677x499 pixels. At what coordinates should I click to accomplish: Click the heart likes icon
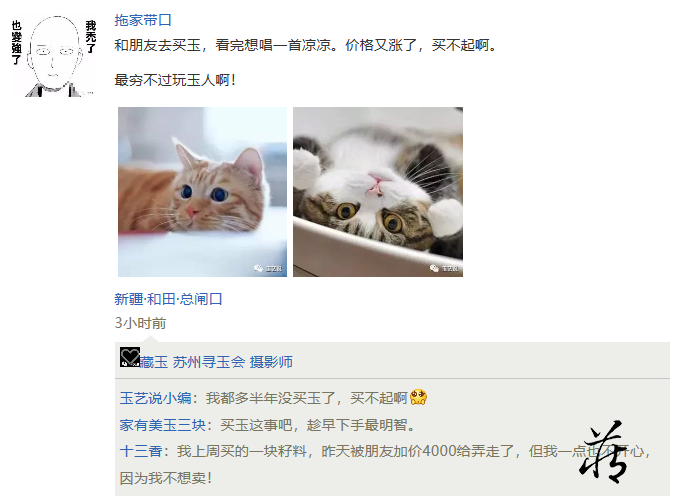pyautogui.click(x=130, y=357)
